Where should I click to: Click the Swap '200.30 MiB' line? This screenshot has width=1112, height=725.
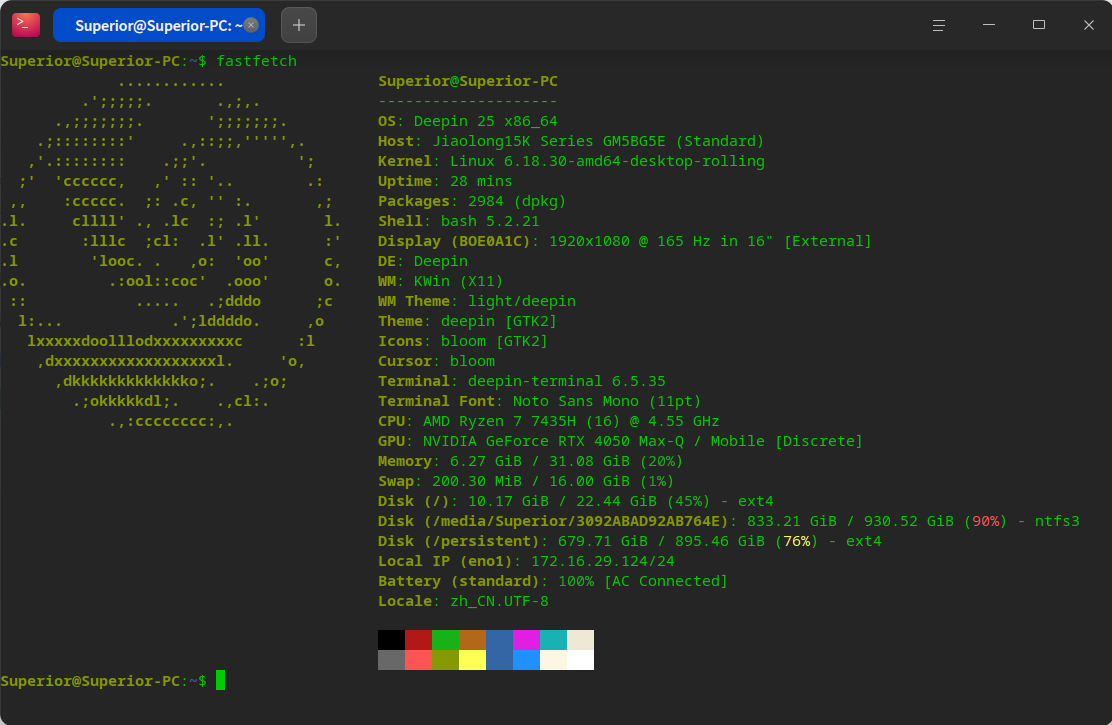[526, 481]
